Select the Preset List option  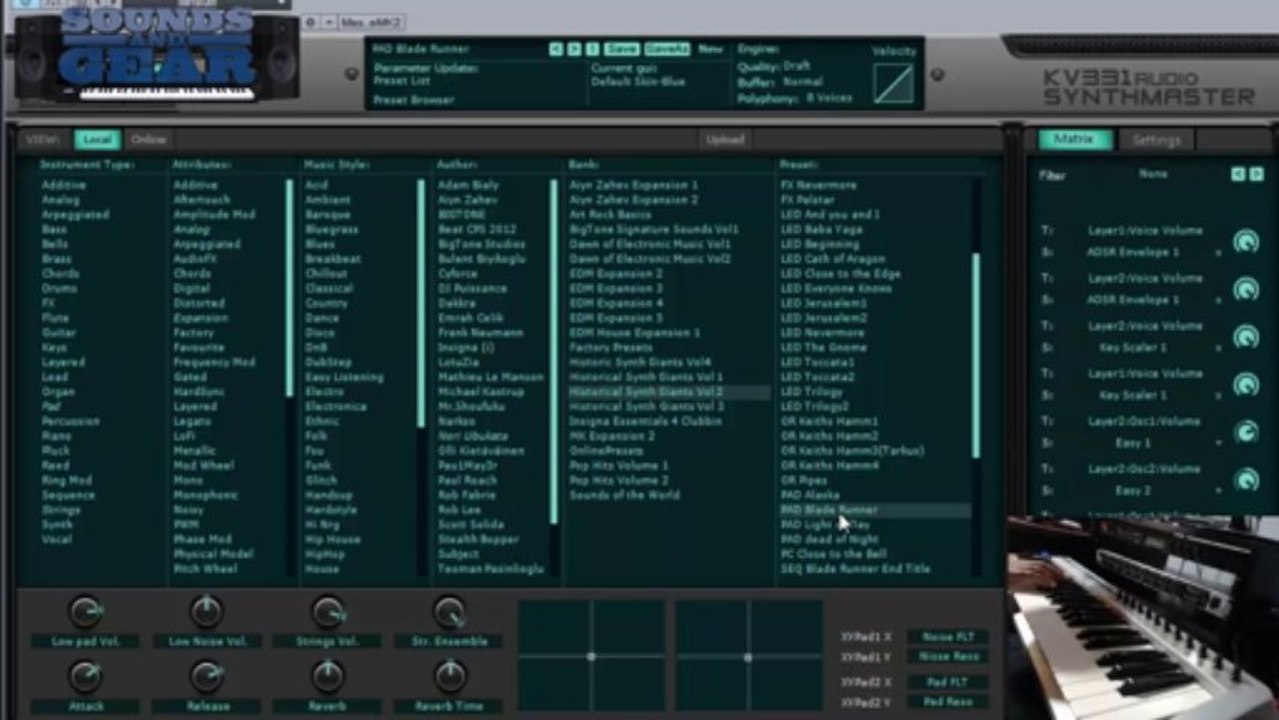pos(401,81)
